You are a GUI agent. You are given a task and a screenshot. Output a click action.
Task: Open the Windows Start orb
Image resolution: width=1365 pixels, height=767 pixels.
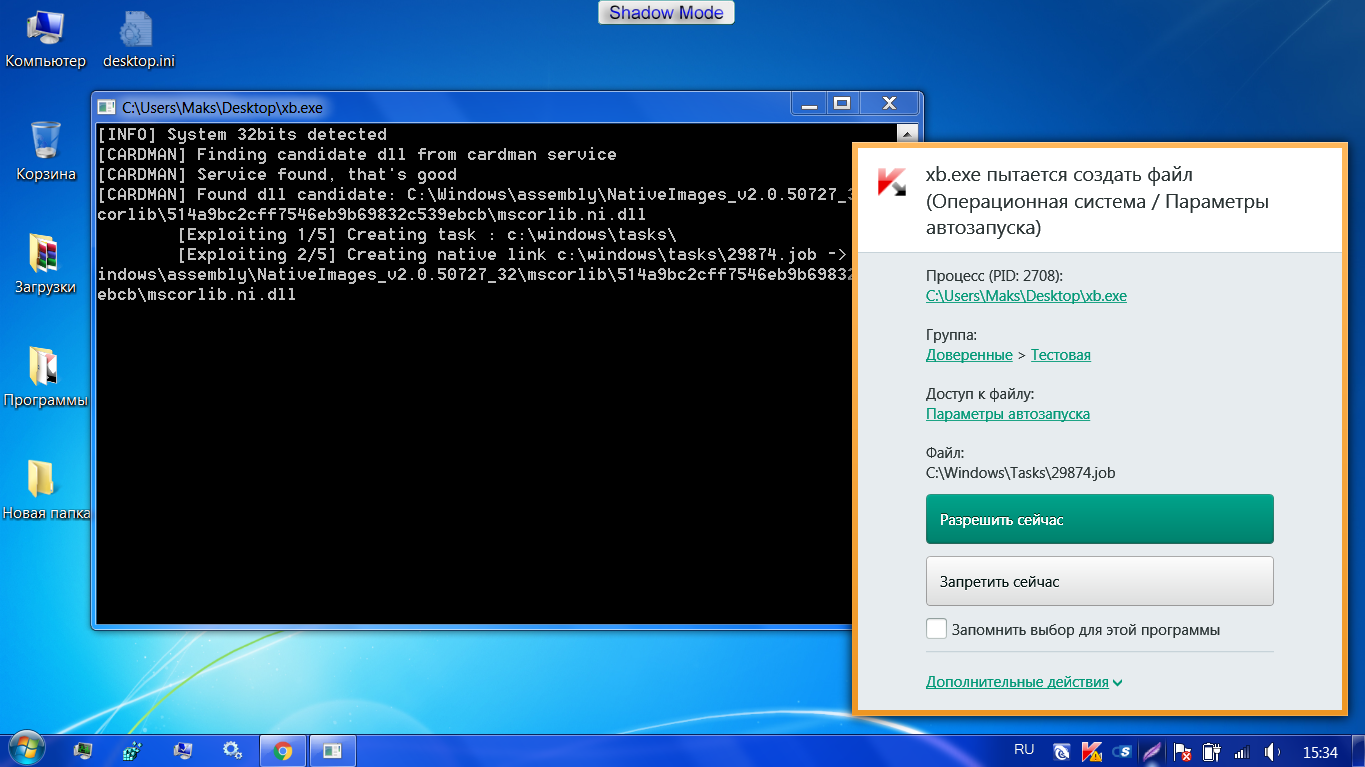27,749
